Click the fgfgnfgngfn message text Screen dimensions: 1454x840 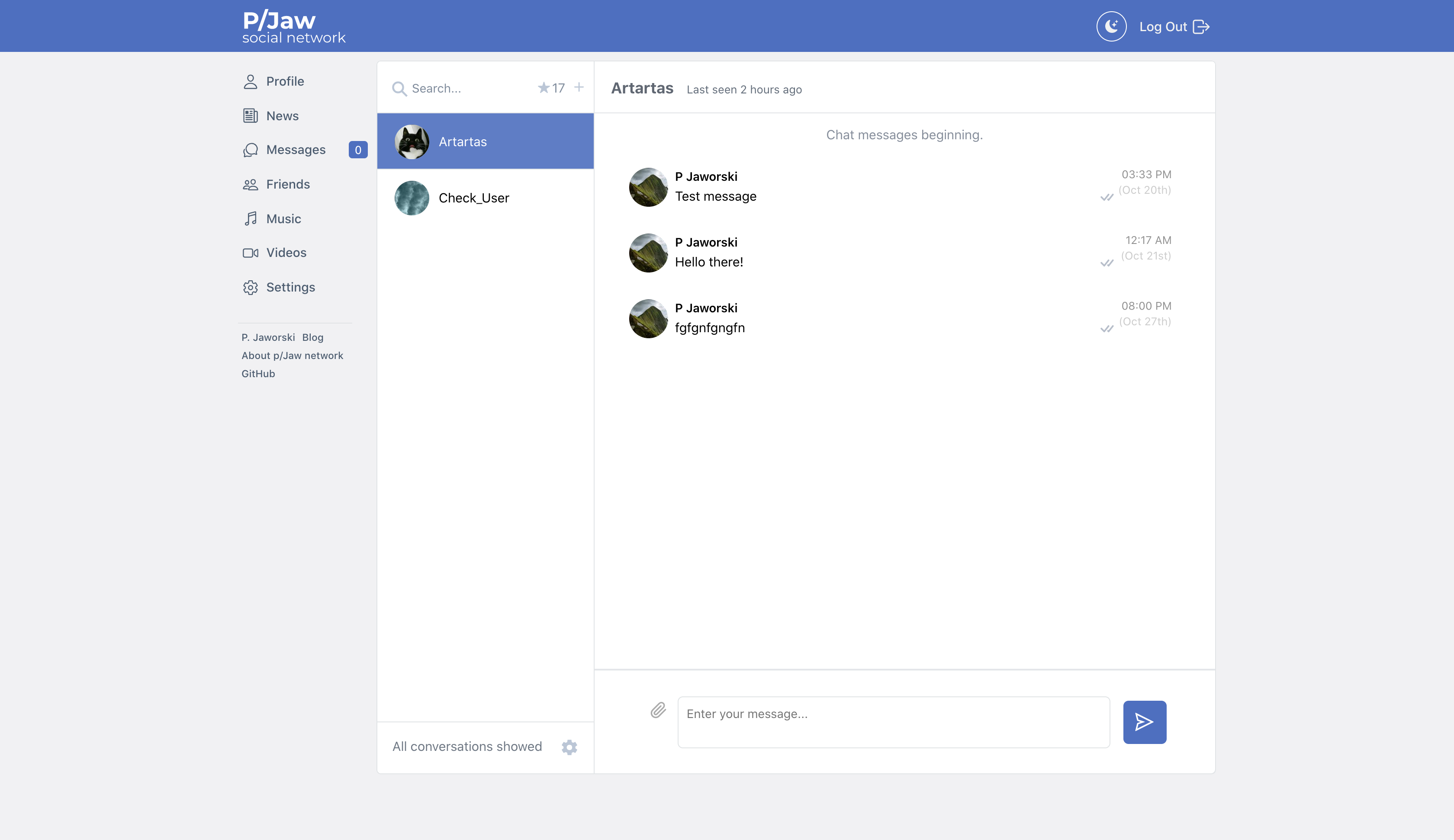710,328
